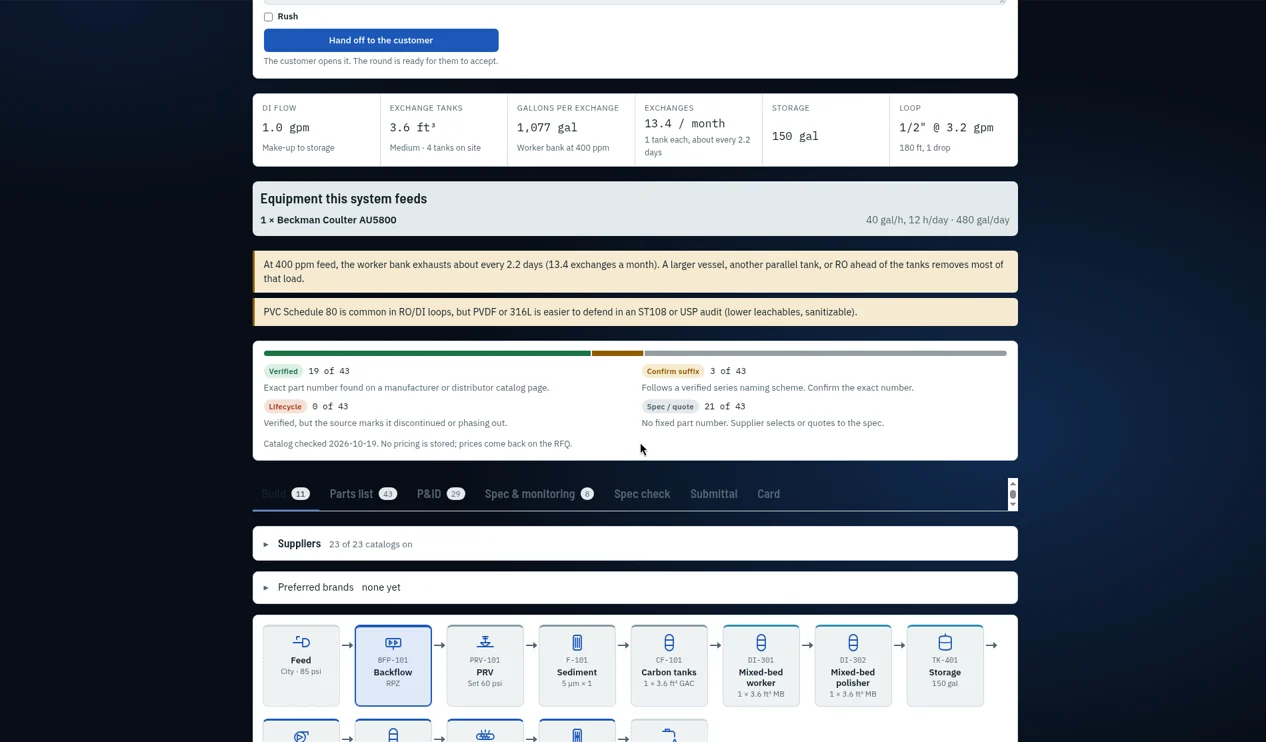Open the Feed stage icon in the flow diagram
Viewport: 1266px width, 742px height.
[x=301, y=642]
